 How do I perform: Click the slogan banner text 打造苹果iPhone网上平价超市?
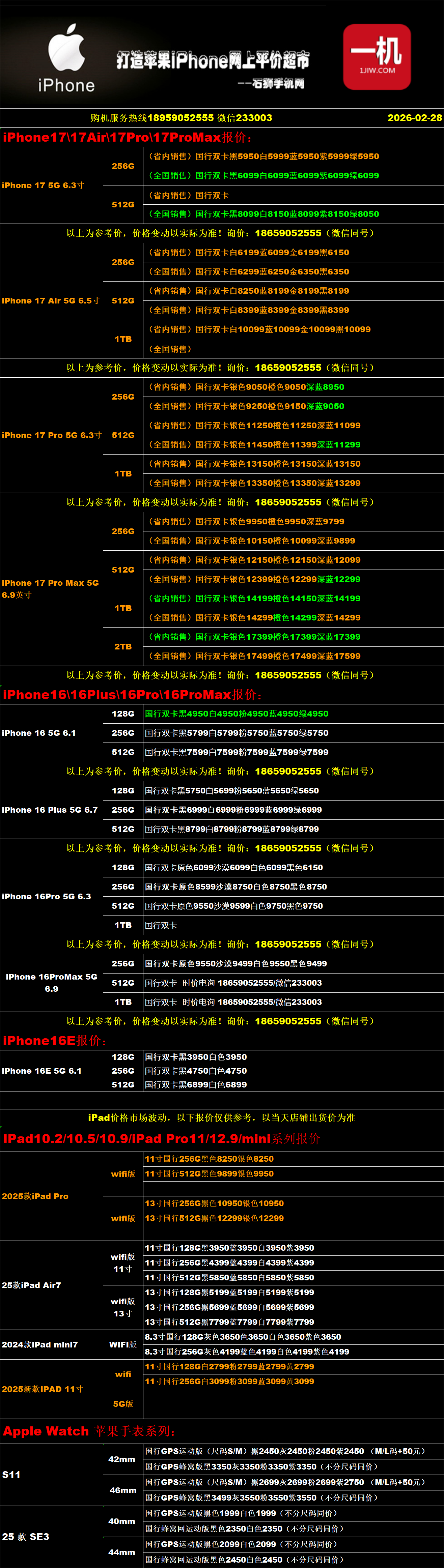[x=213, y=60]
